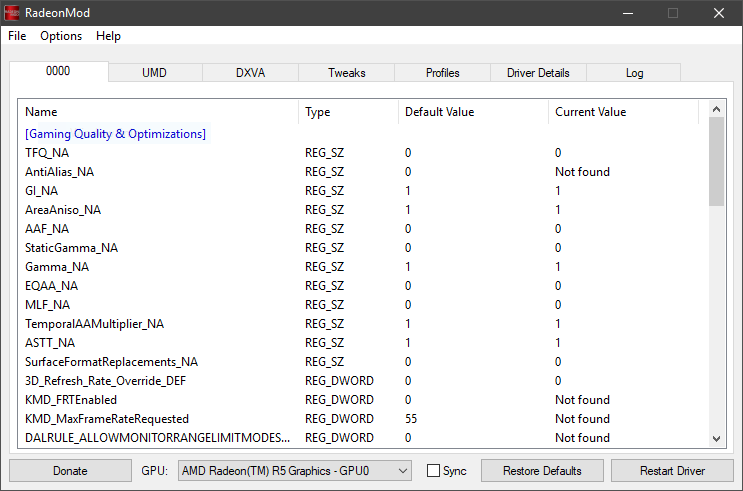Select the KMD_FRTEnabled row

pyautogui.click(x=363, y=400)
